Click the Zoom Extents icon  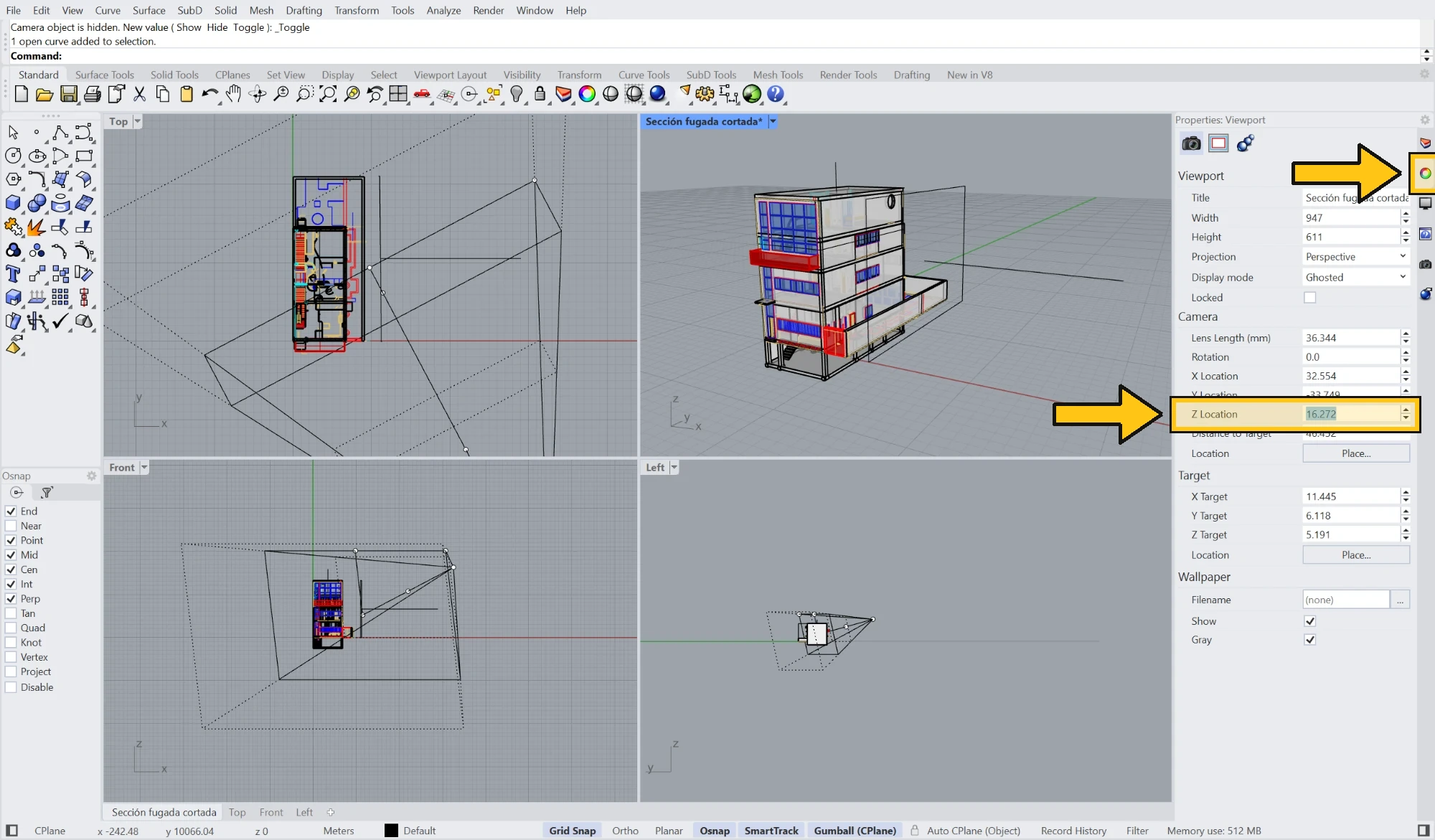pyautogui.click(x=328, y=94)
